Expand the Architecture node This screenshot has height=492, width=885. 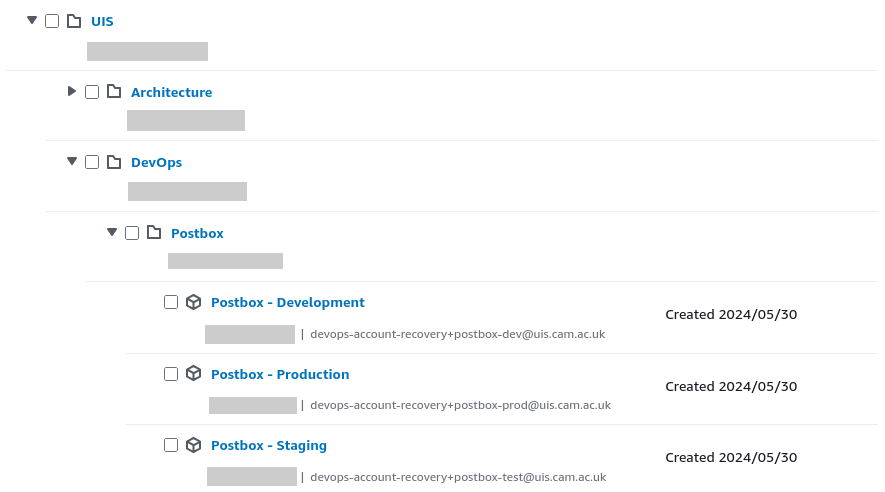pos(72,91)
